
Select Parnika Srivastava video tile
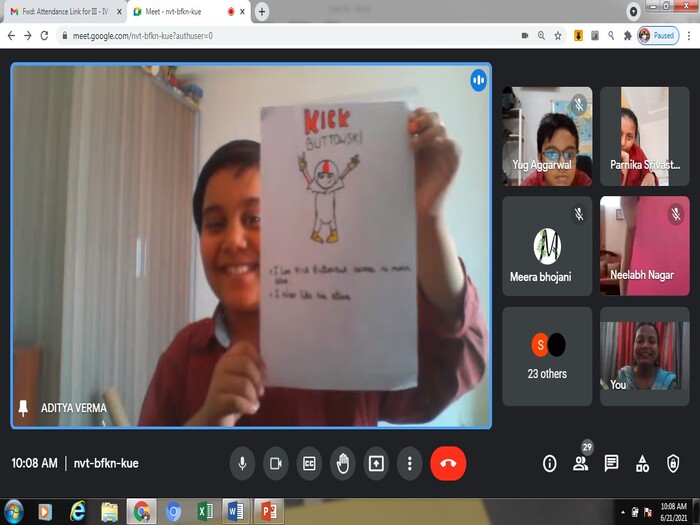tap(645, 136)
